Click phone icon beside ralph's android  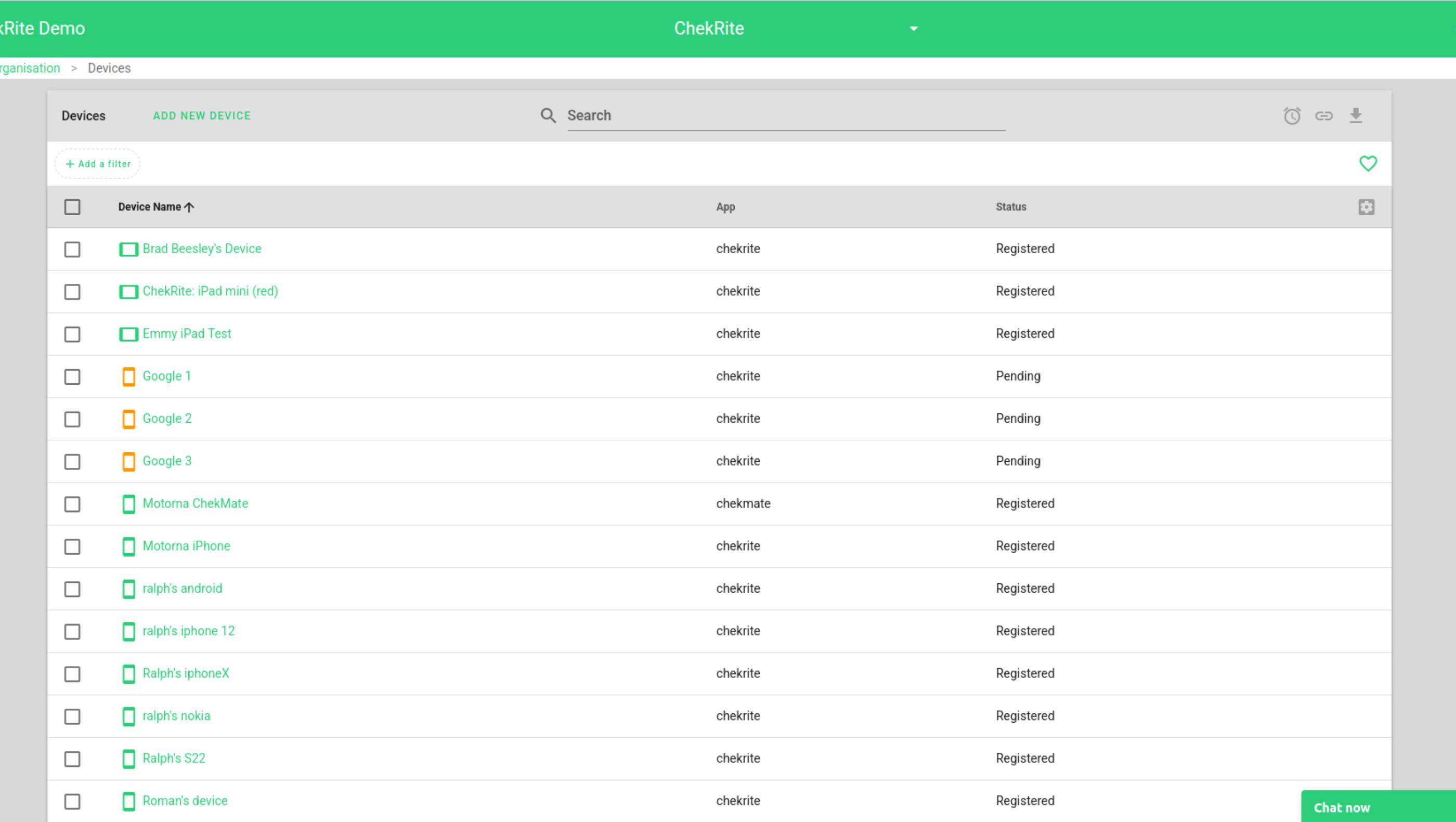click(129, 589)
